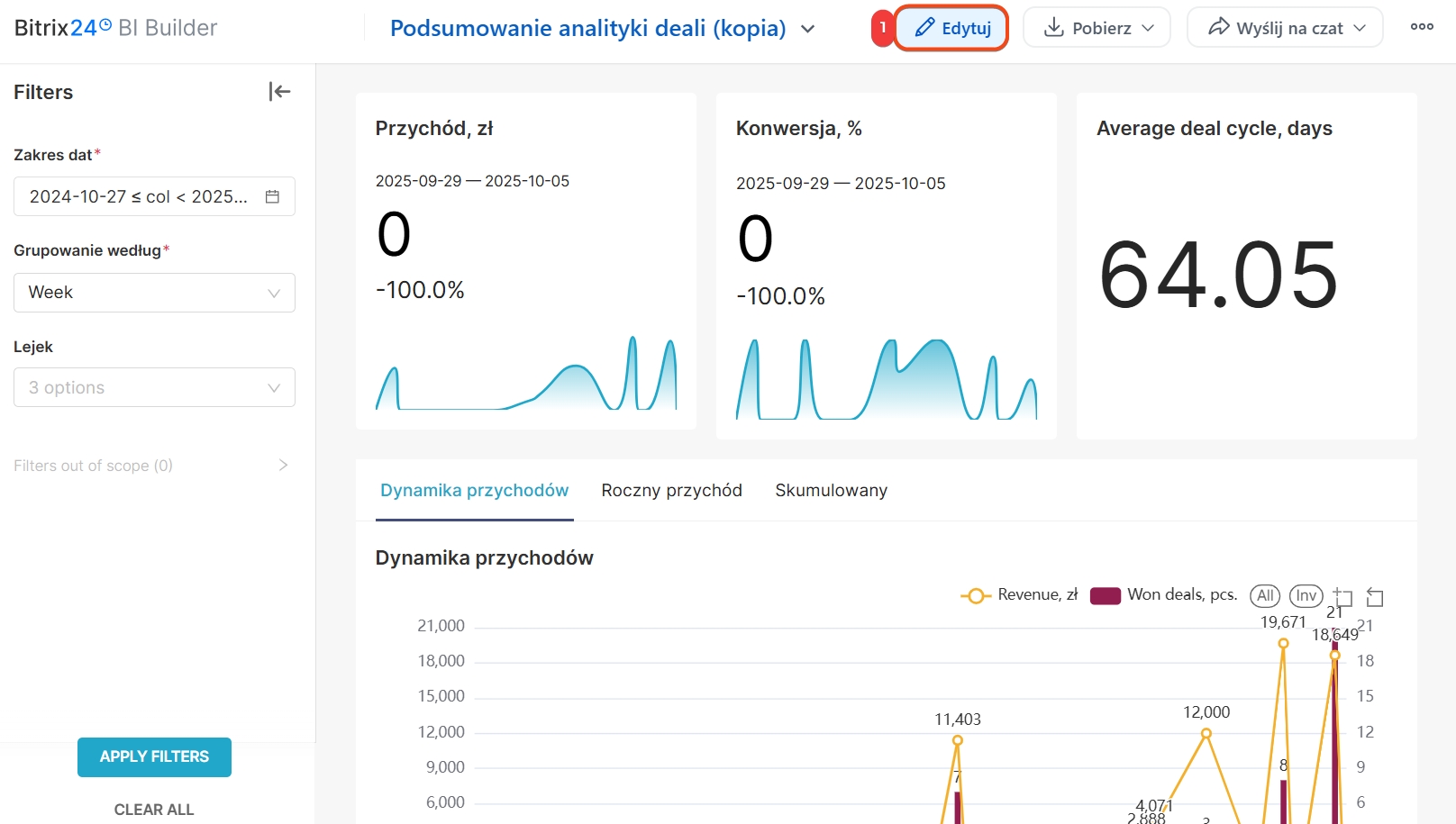1456x824 pixels.
Task: Invert legend selection with Inv button
Action: pyautogui.click(x=1306, y=595)
